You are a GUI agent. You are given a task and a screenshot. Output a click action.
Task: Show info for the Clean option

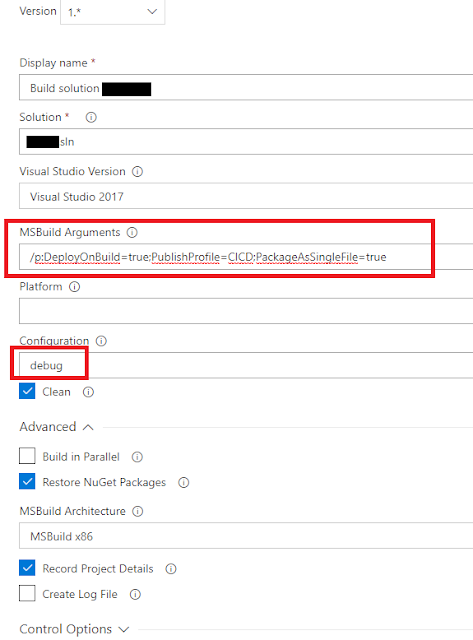pyautogui.click(x=88, y=392)
